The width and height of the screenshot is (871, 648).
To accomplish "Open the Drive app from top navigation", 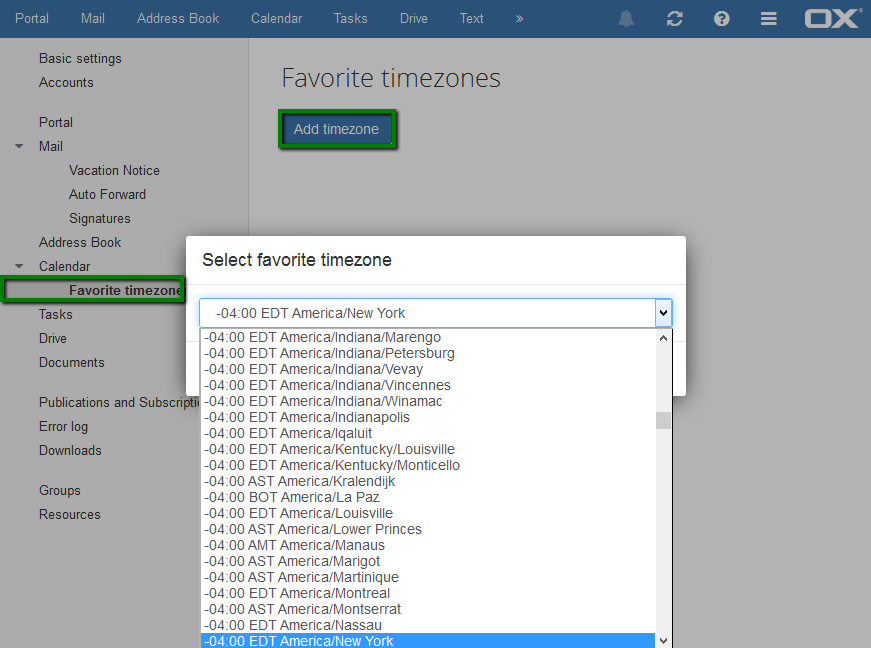I will tap(414, 18).
